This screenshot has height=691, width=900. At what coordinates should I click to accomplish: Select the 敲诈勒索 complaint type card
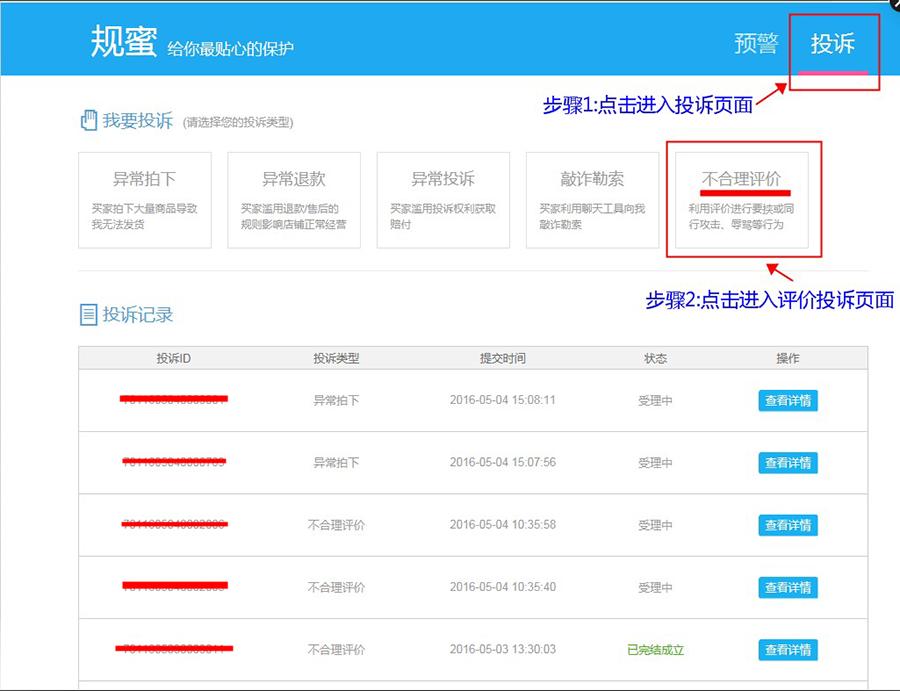tap(592, 199)
